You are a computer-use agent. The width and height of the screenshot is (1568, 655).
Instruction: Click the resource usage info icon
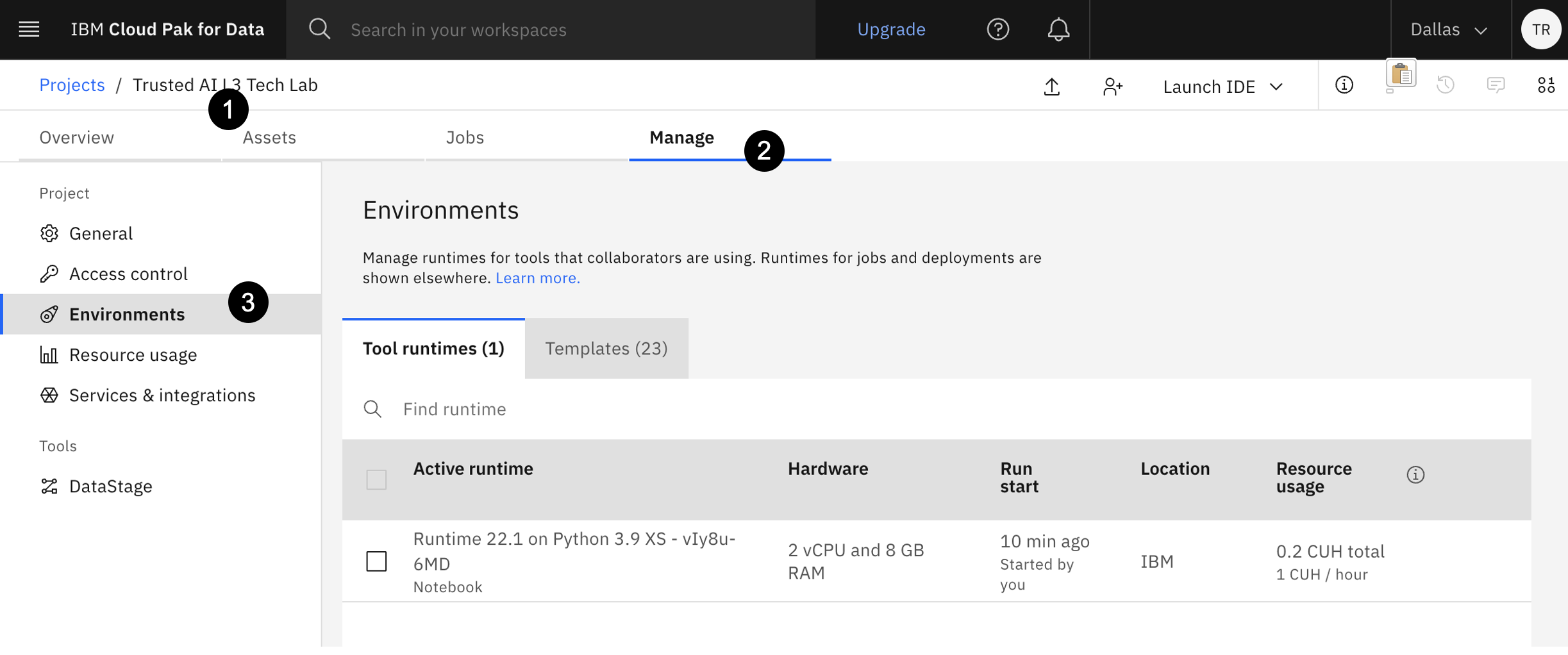pyautogui.click(x=1415, y=475)
